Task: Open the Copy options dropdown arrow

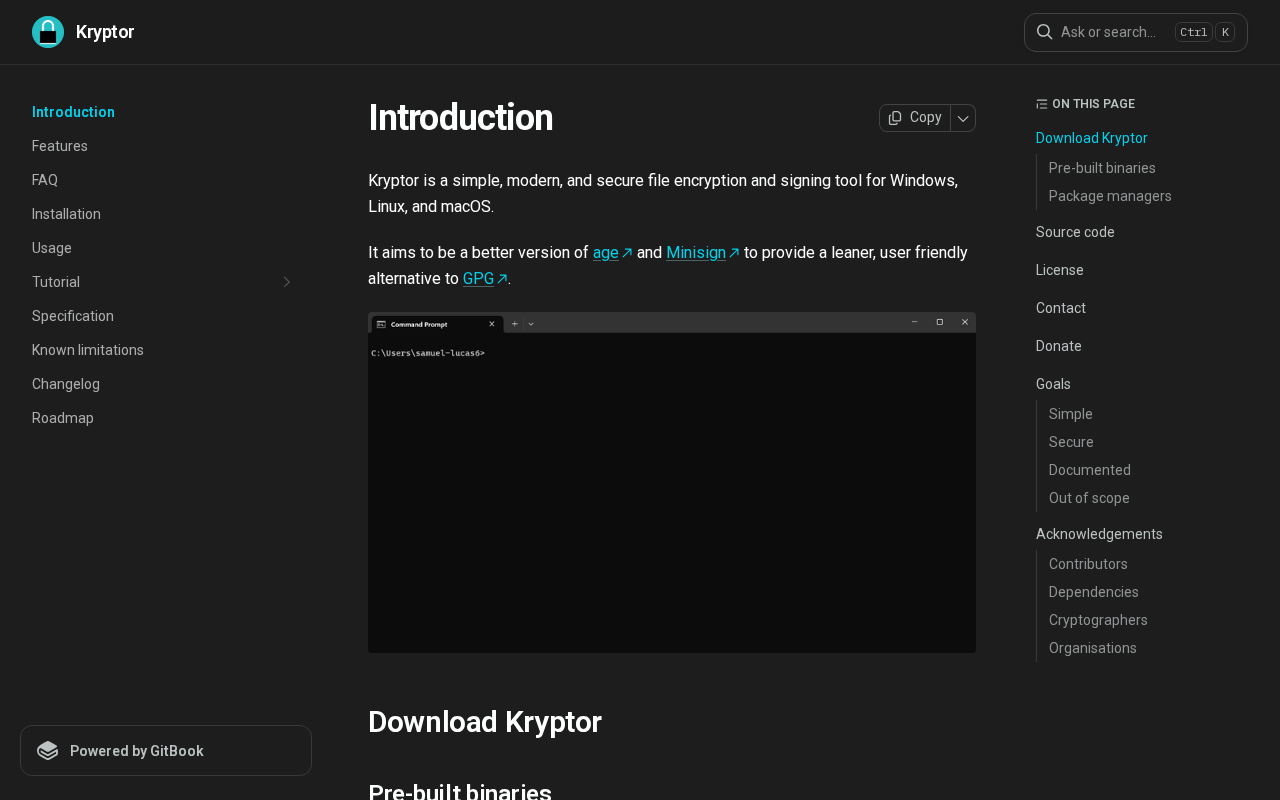Action: point(963,118)
